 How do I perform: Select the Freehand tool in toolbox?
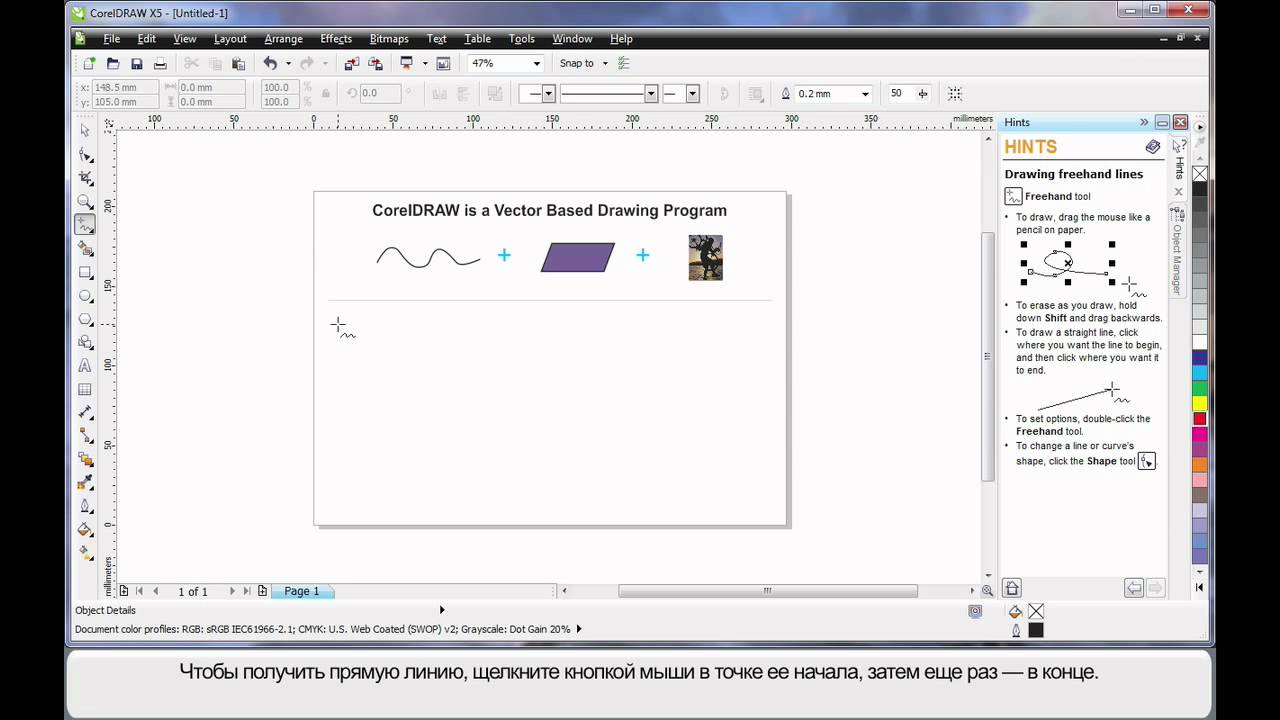tap(85, 225)
